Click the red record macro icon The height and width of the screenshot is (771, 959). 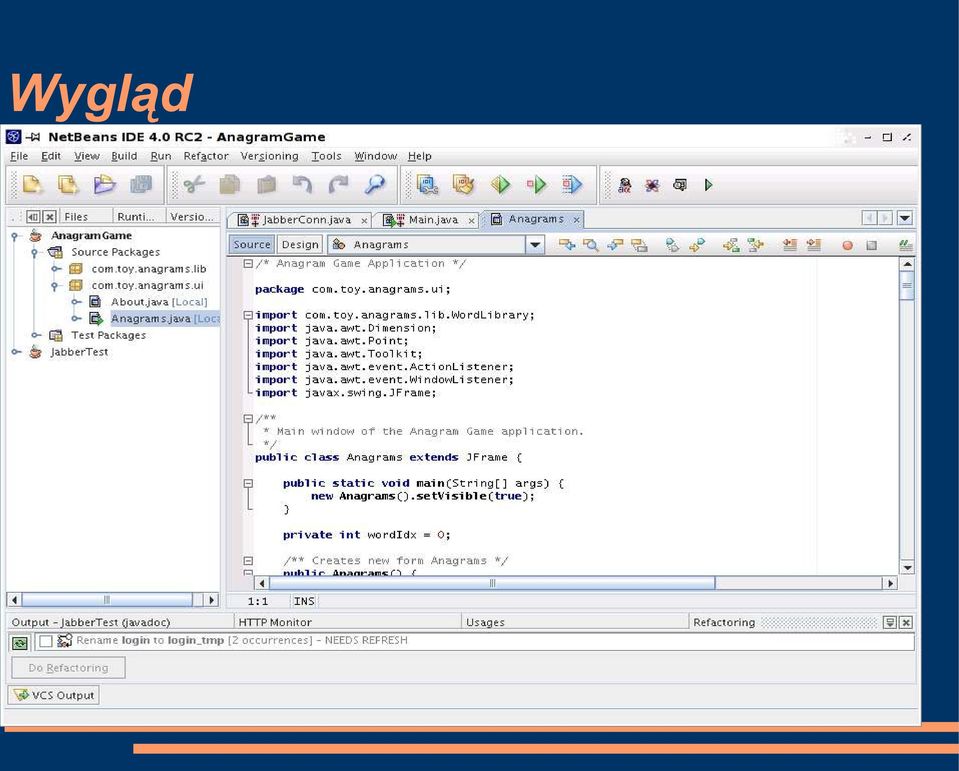coord(847,245)
